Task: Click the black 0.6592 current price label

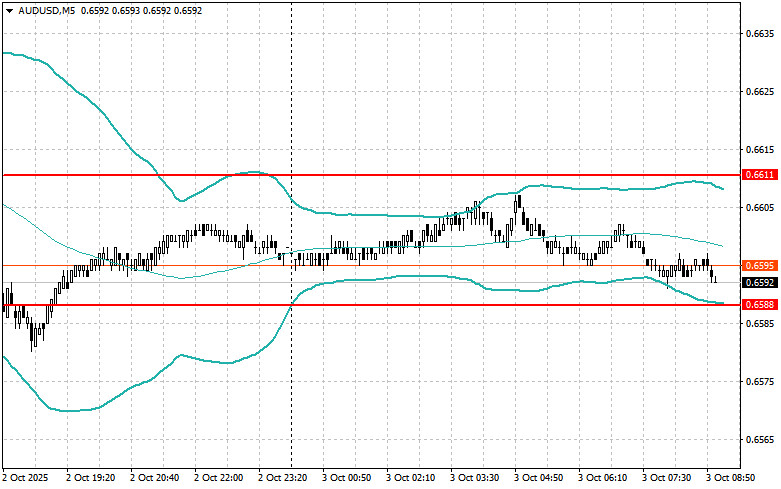Action: tap(760, 283)
